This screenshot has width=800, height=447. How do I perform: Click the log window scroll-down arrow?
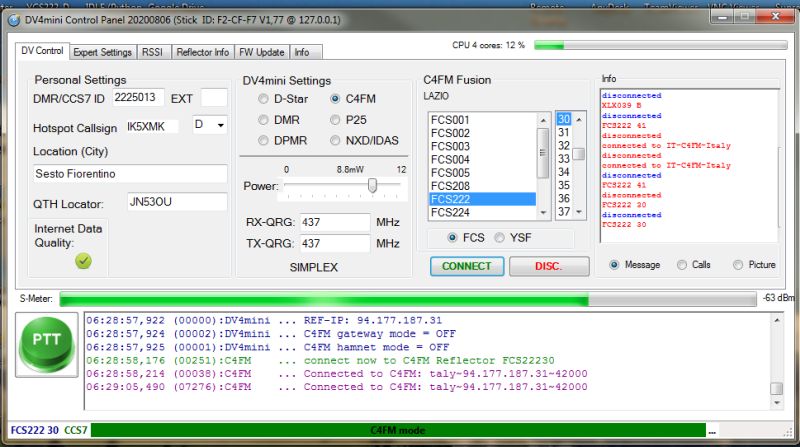click(x=777, y=403)
